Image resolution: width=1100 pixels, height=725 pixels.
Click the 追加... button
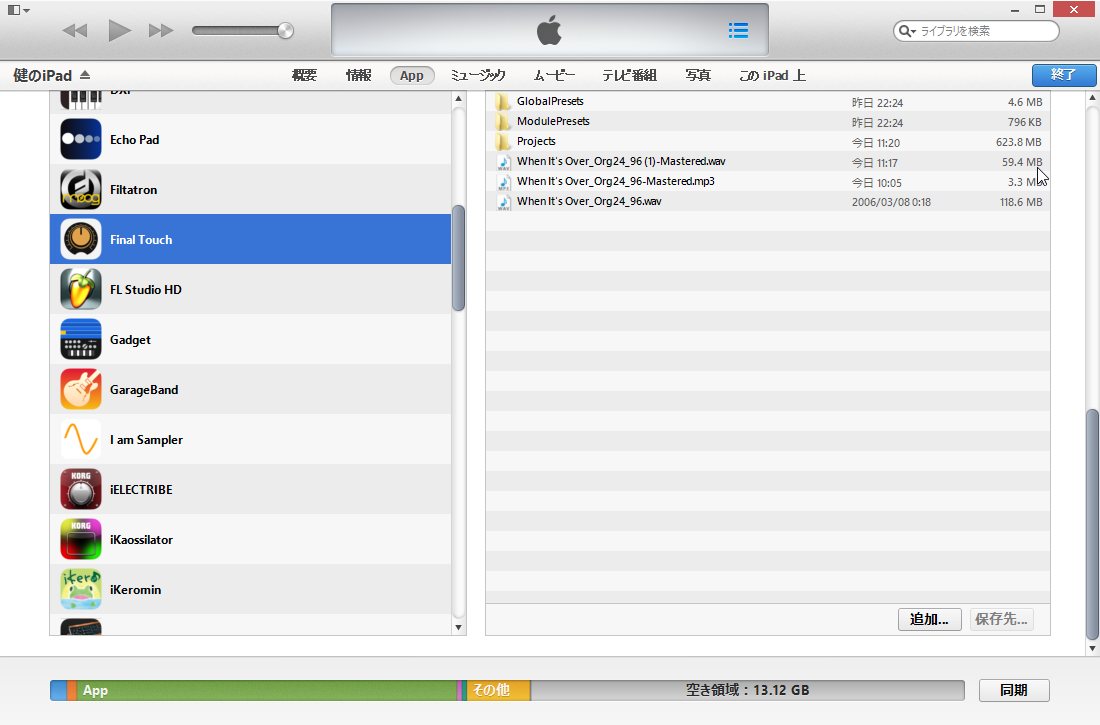929,619
